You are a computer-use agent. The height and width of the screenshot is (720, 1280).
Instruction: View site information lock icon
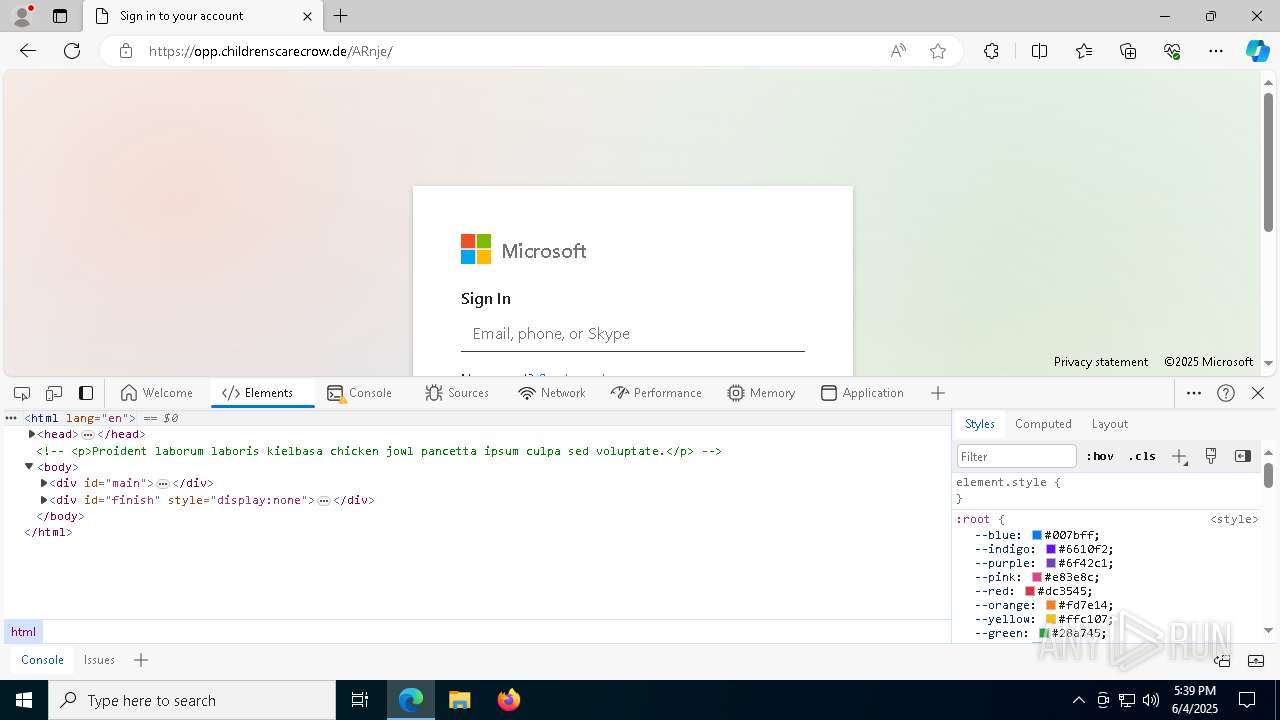[126, 51]
